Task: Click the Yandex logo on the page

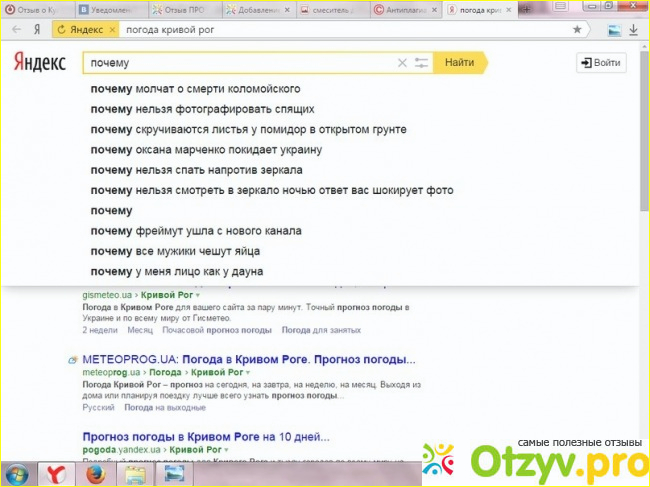Action: 39,63
